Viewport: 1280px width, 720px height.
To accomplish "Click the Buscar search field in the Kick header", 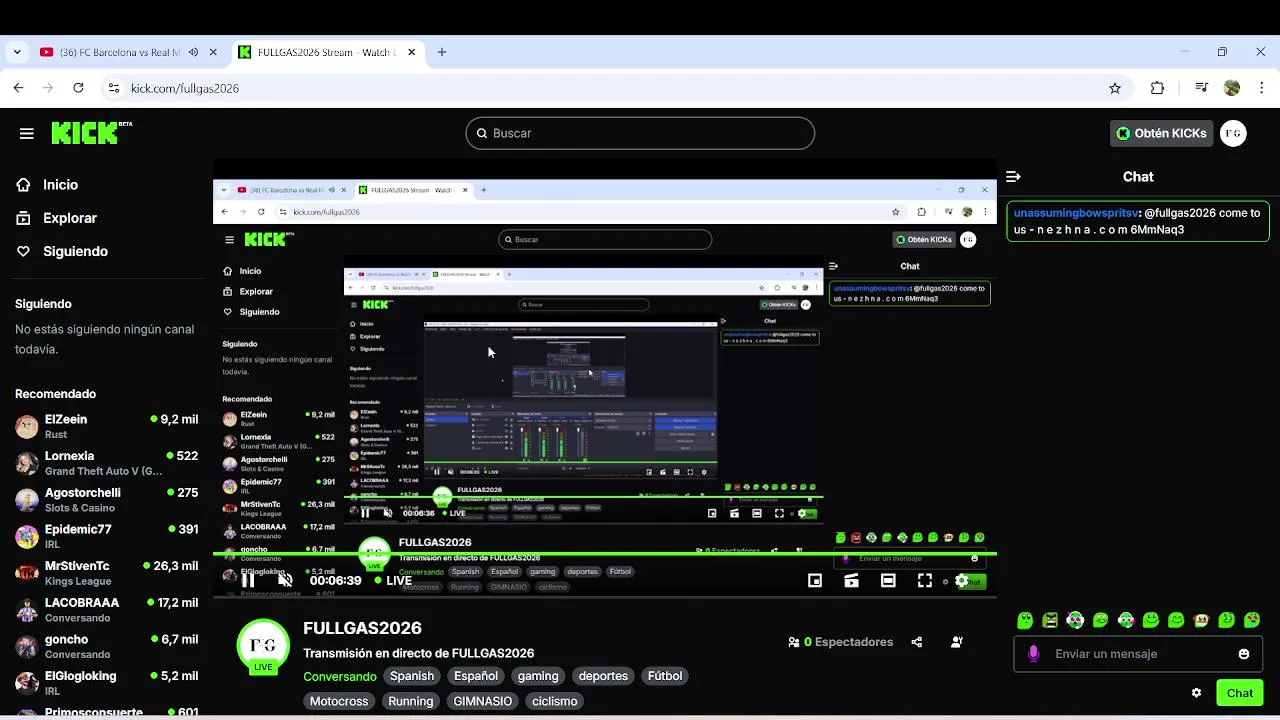I will click(640, 133).
